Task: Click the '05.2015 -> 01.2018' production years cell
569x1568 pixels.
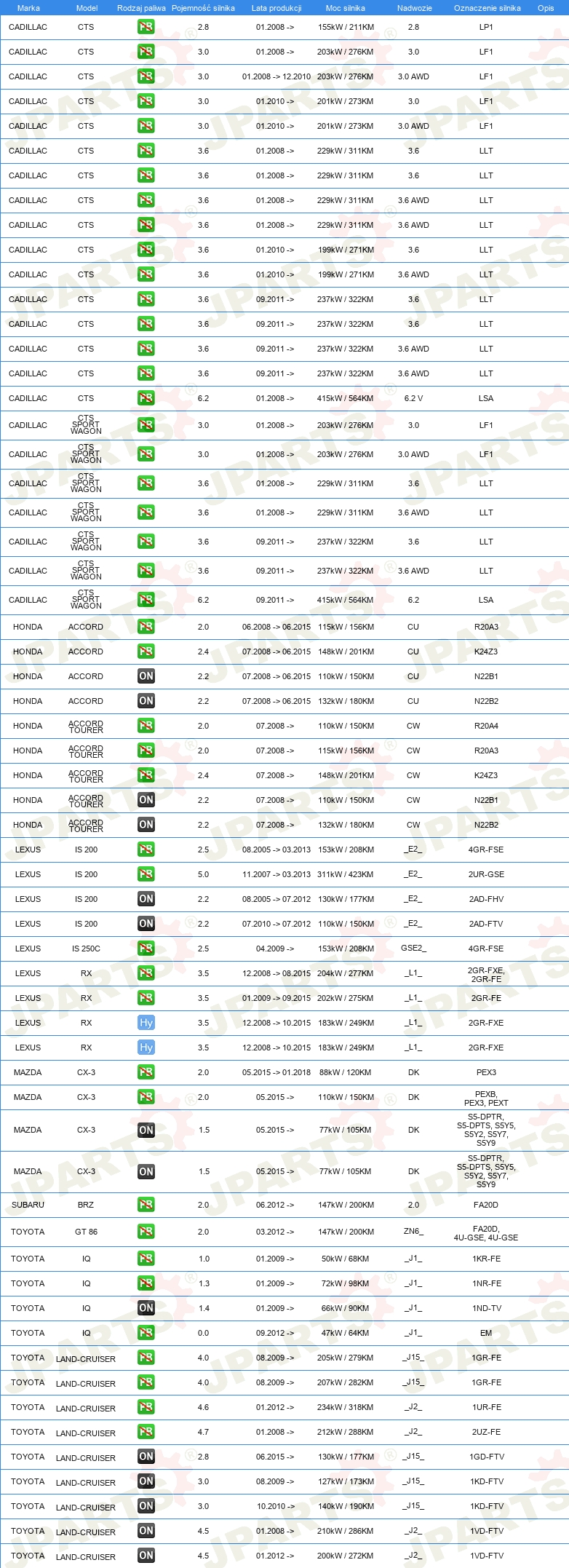Action: click(276, 1072)
